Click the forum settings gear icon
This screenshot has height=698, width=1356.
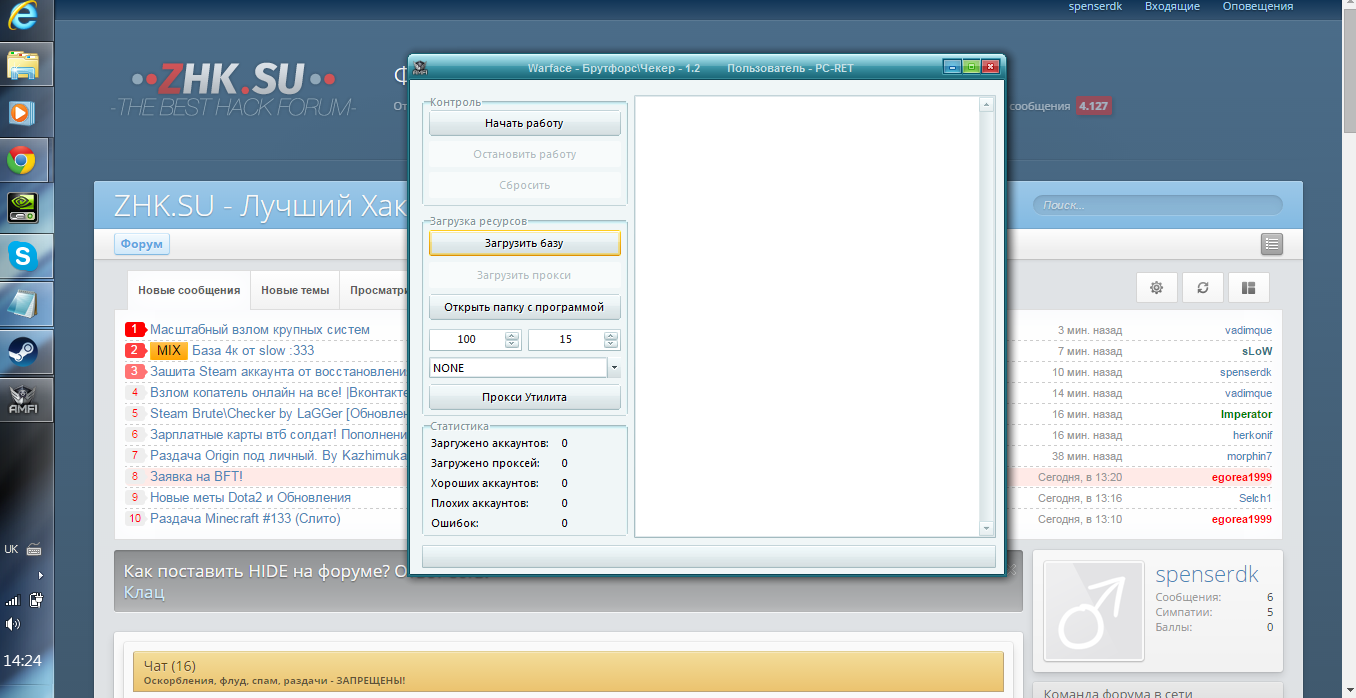click(1157, 287)
